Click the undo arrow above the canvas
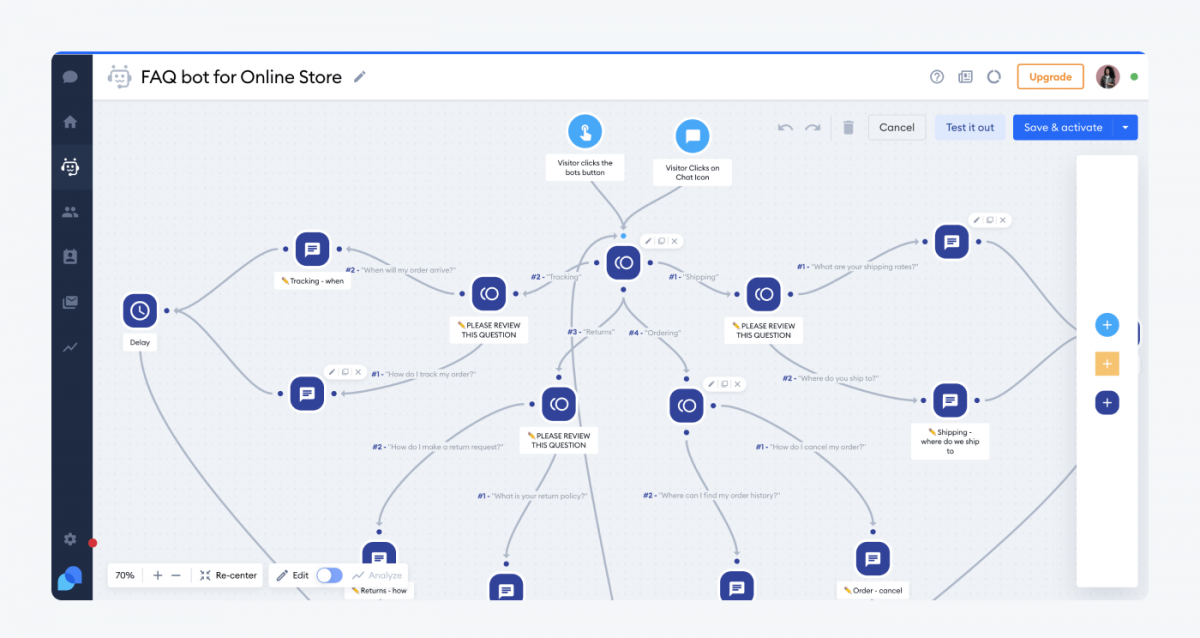1200x638 pixels. pos(786,127)
